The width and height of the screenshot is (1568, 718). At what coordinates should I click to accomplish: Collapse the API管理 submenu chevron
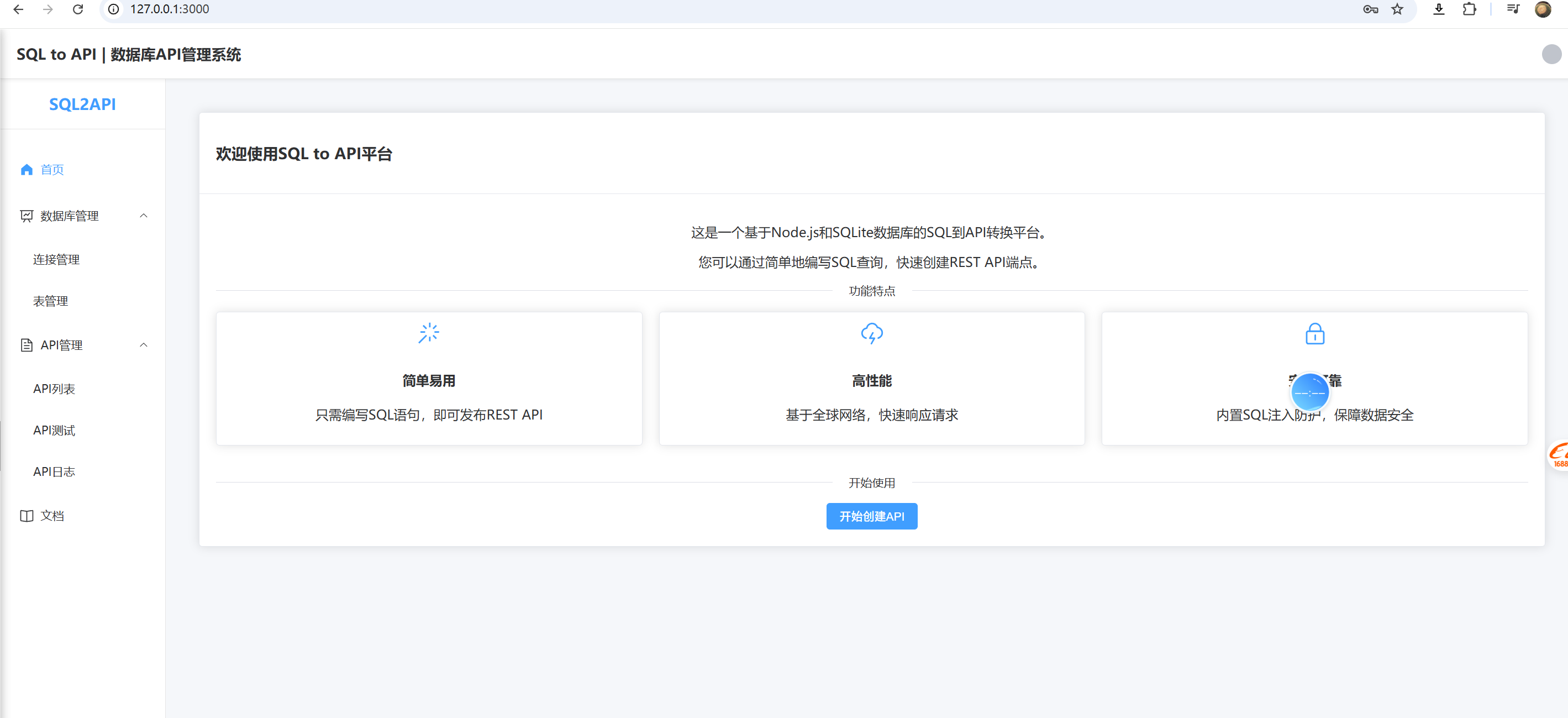pos(144,345)
